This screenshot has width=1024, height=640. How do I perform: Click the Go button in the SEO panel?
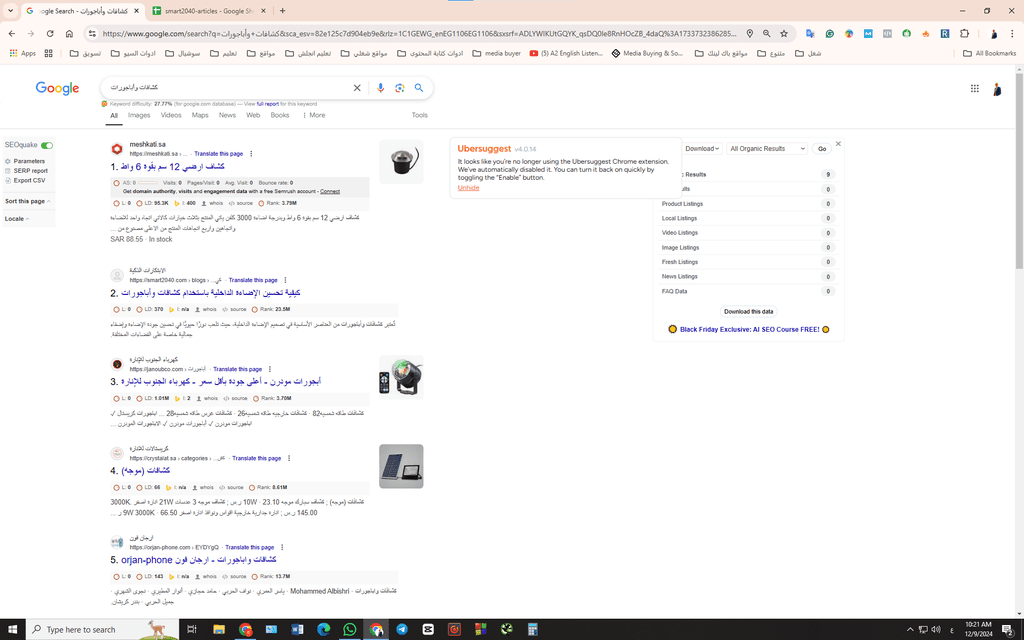point(822,149)
